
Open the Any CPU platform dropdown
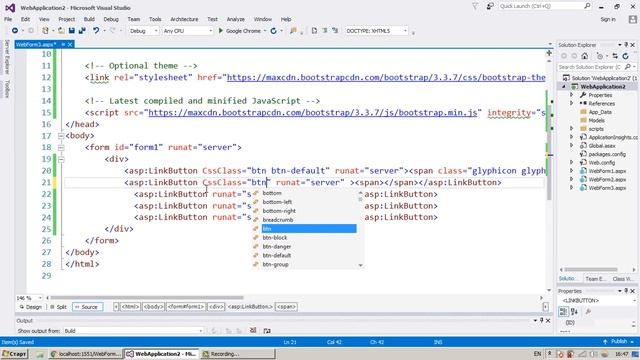(x=188, y=31)
